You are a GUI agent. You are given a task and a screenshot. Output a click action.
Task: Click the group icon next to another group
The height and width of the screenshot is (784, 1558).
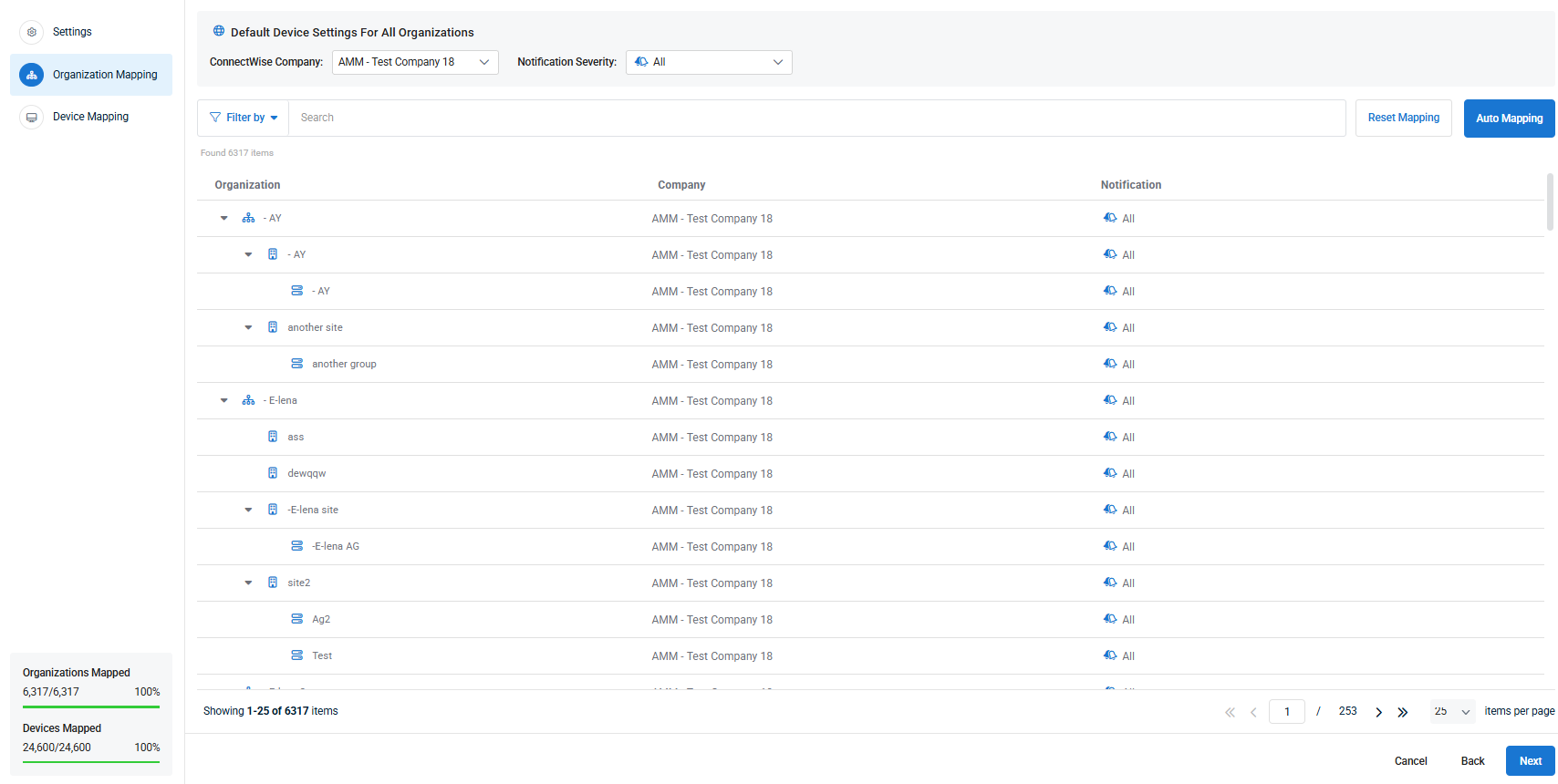[296, 364]
